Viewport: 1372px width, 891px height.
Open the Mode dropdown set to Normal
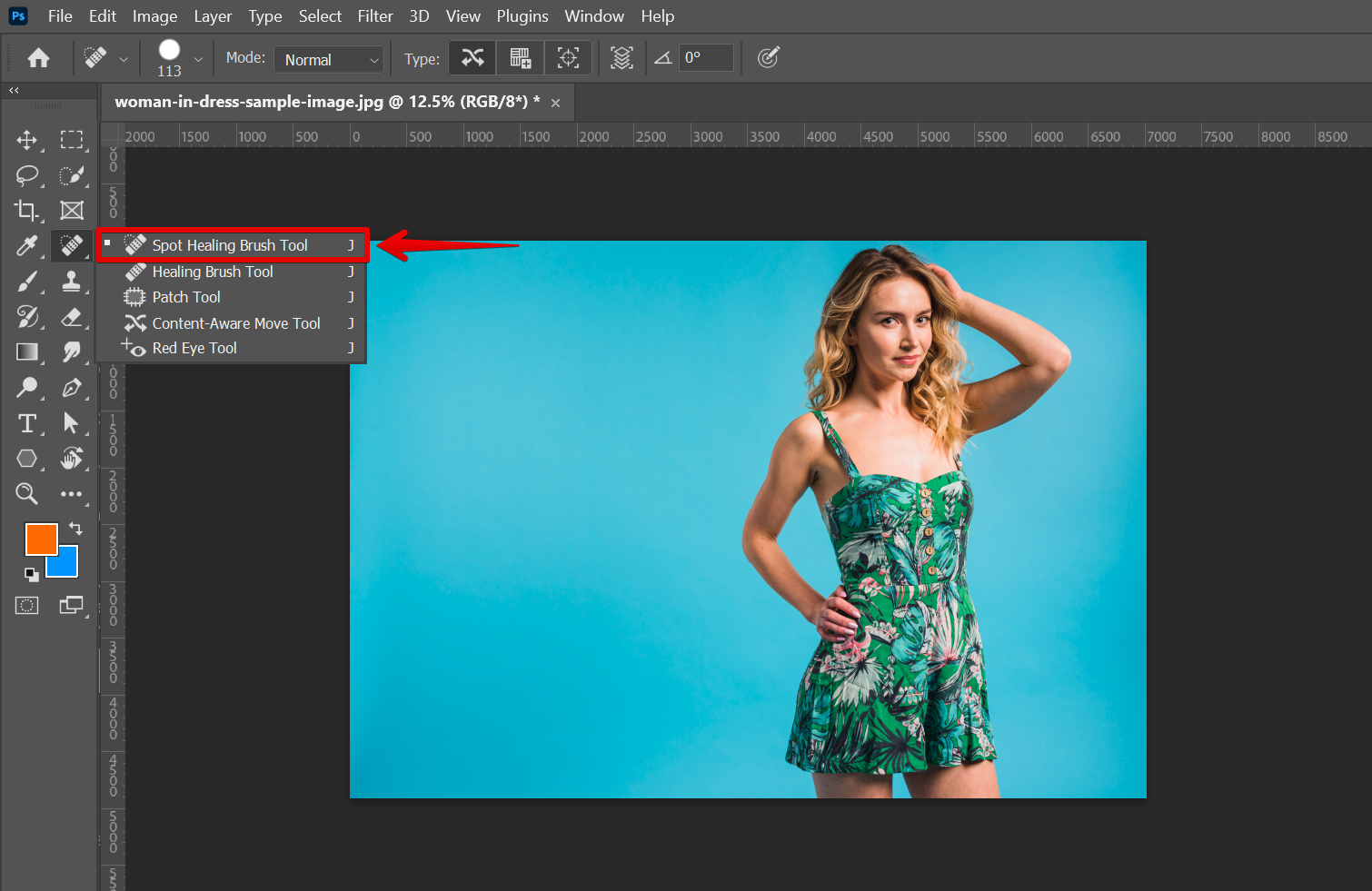(x=329, y=60)
